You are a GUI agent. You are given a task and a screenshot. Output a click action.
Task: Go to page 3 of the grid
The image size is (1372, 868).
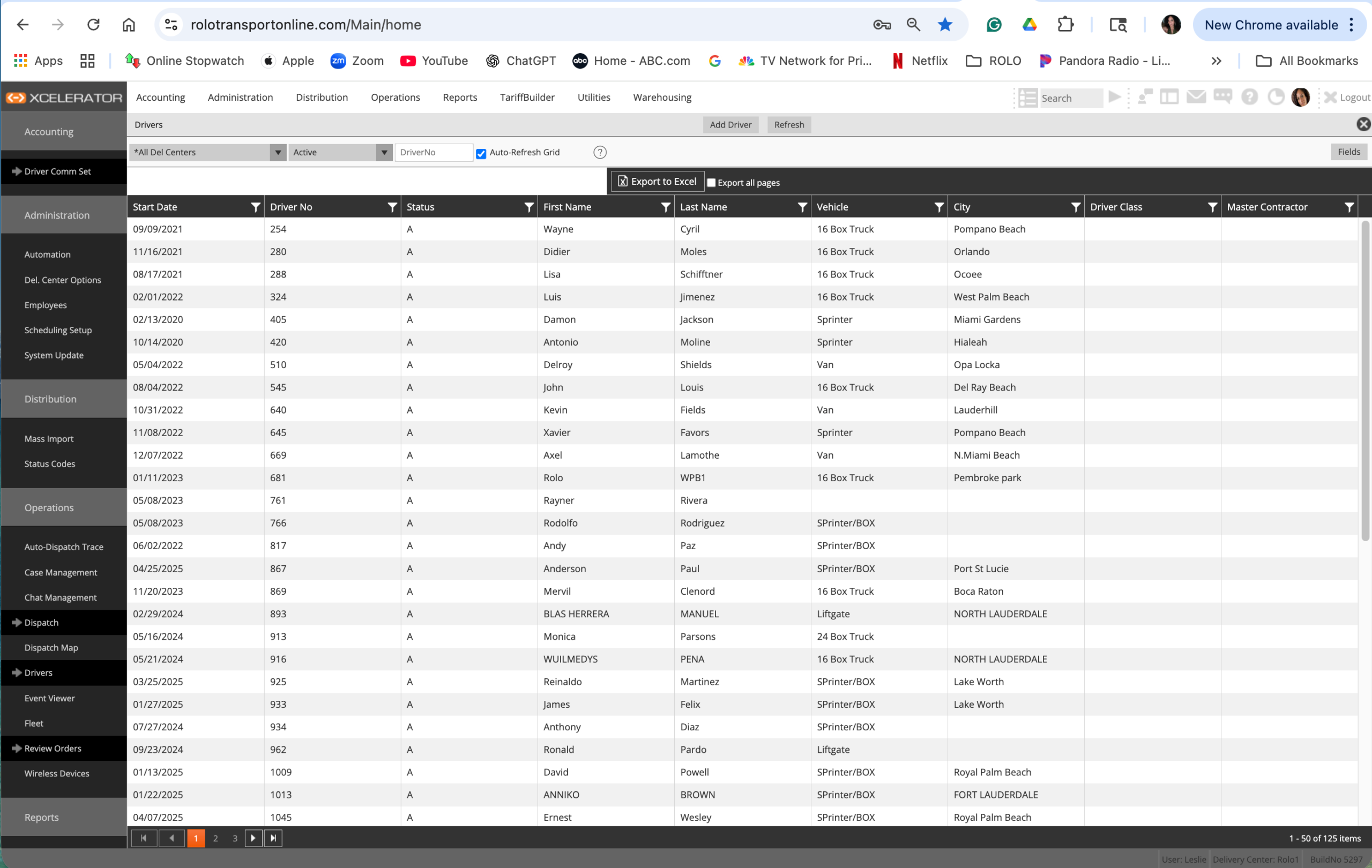coord(235,838)
